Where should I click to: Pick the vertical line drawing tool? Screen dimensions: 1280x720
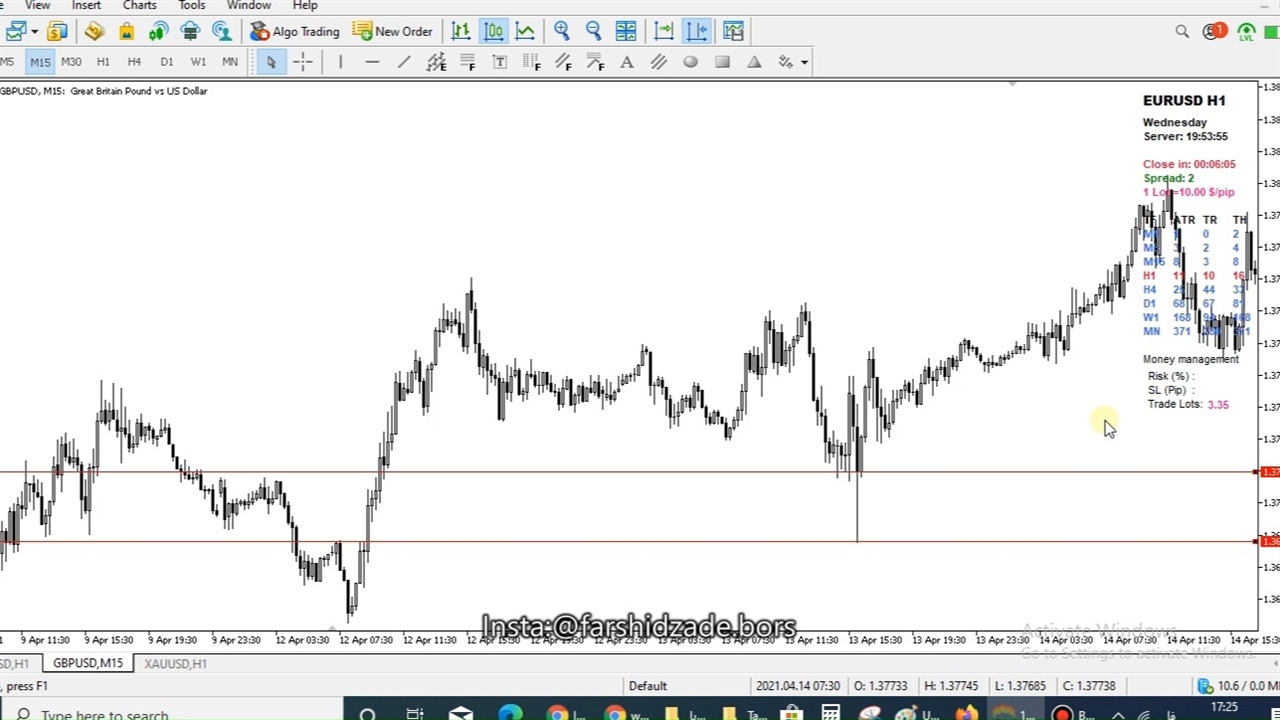pos(340,62)
